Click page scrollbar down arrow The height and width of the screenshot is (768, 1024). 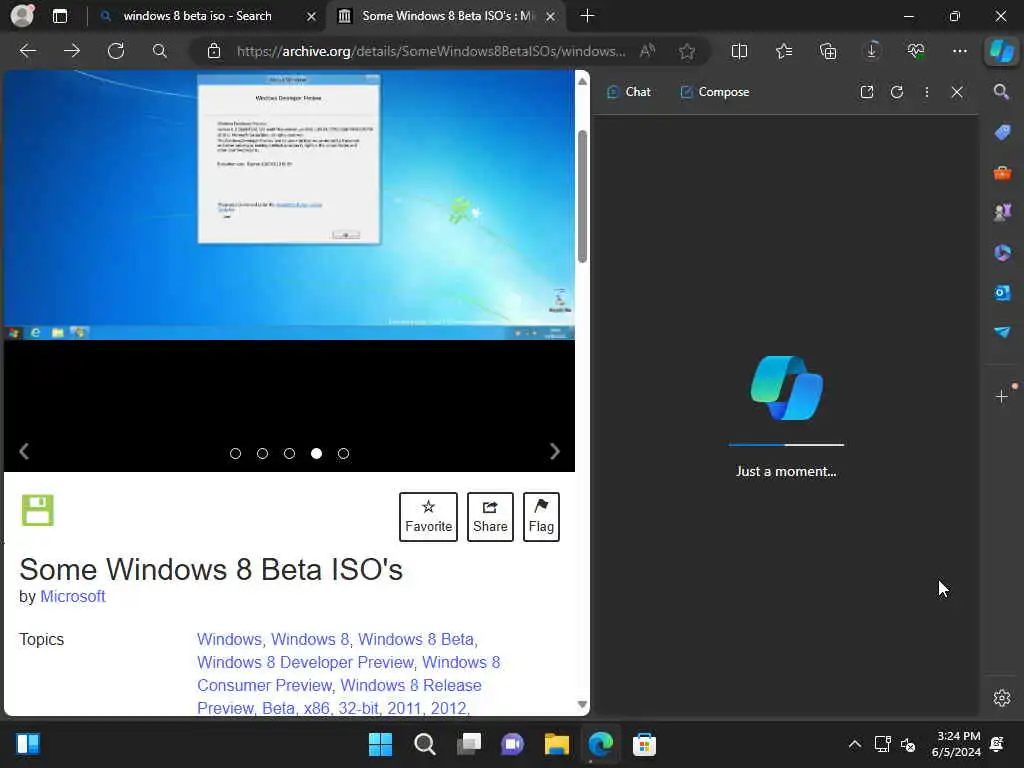point(582,705)
